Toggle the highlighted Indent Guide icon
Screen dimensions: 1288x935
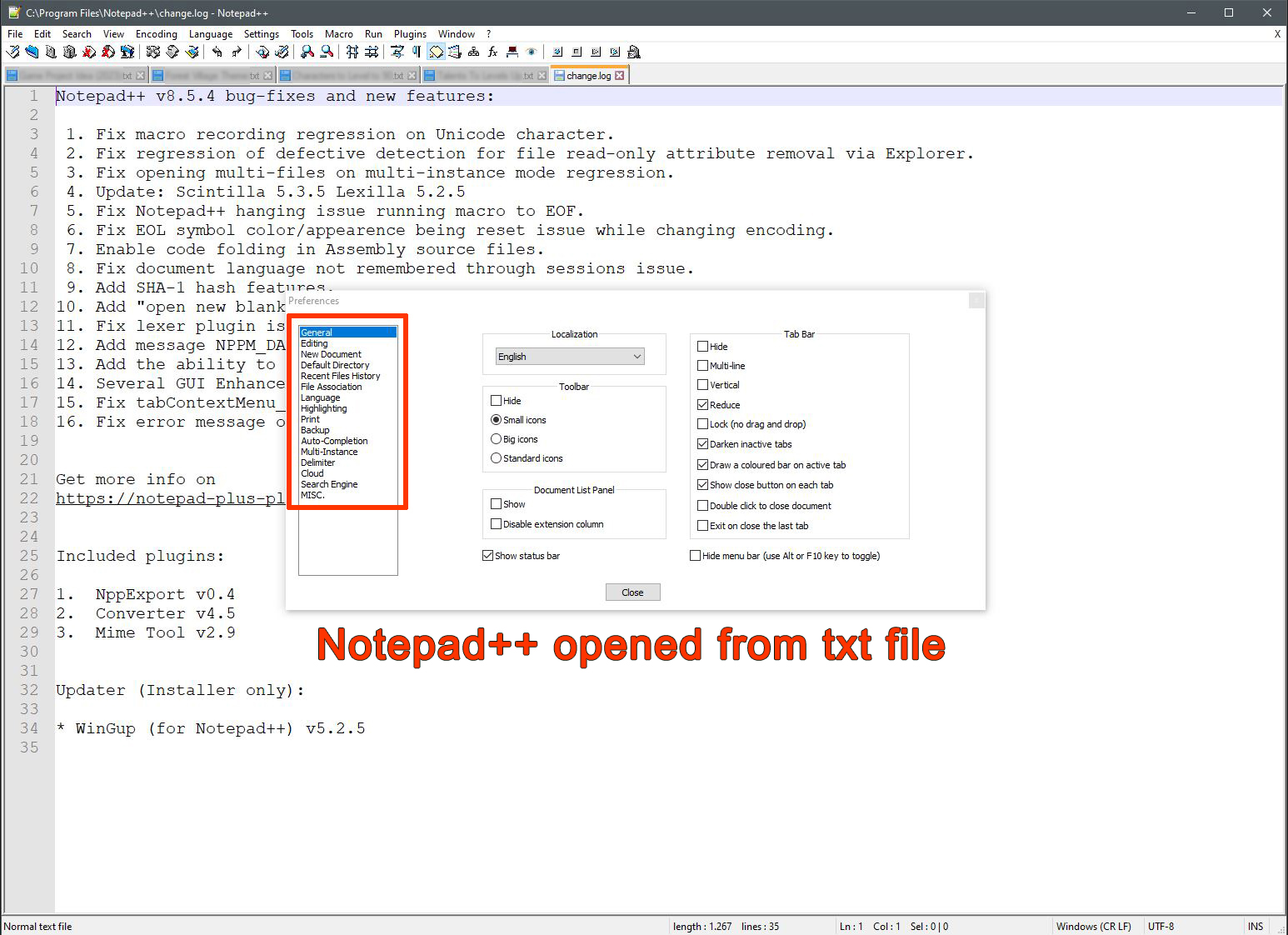pos(436,52)
